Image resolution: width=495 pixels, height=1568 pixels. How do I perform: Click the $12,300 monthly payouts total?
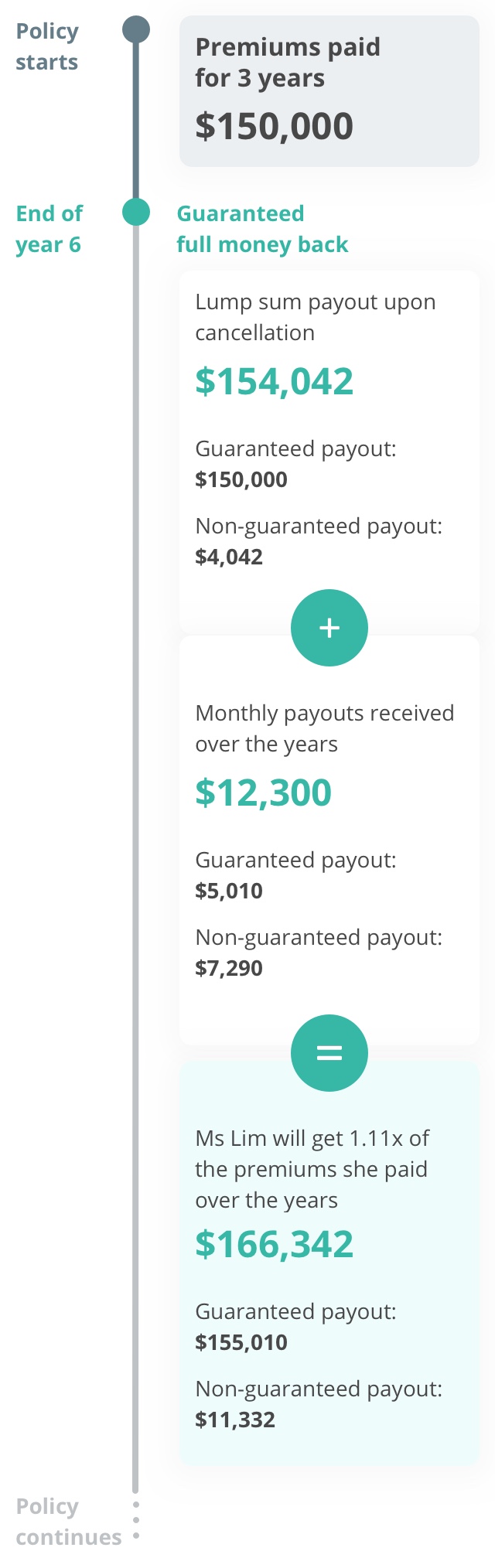263,793
